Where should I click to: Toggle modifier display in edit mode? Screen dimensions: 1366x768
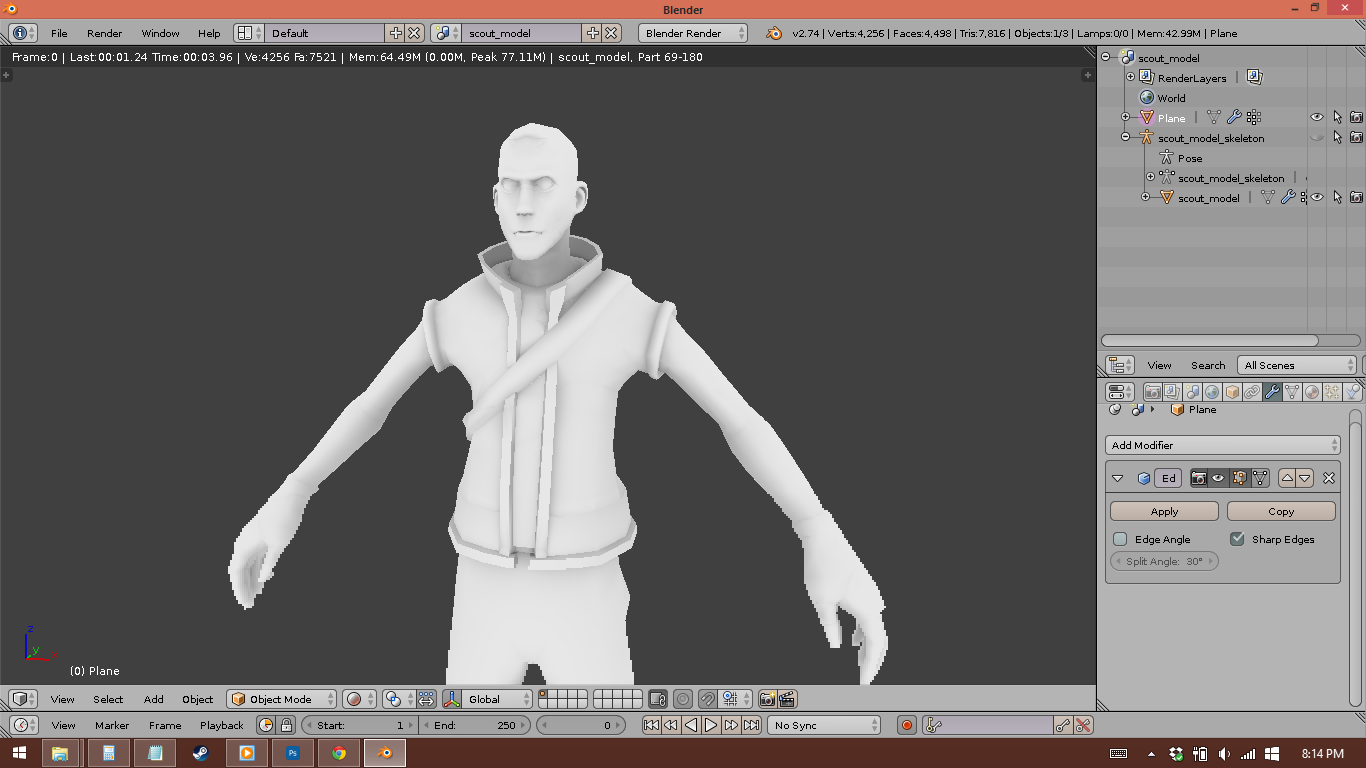coord(1239,478)
